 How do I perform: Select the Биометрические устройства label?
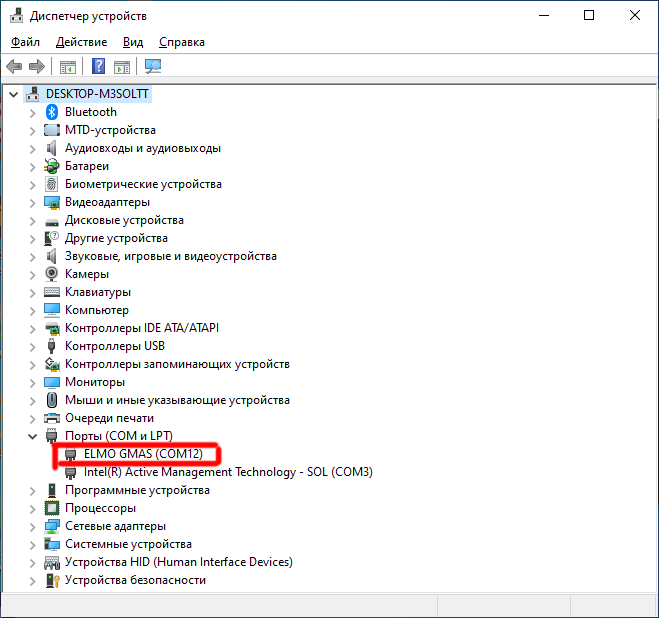click(x=143, y=184)
